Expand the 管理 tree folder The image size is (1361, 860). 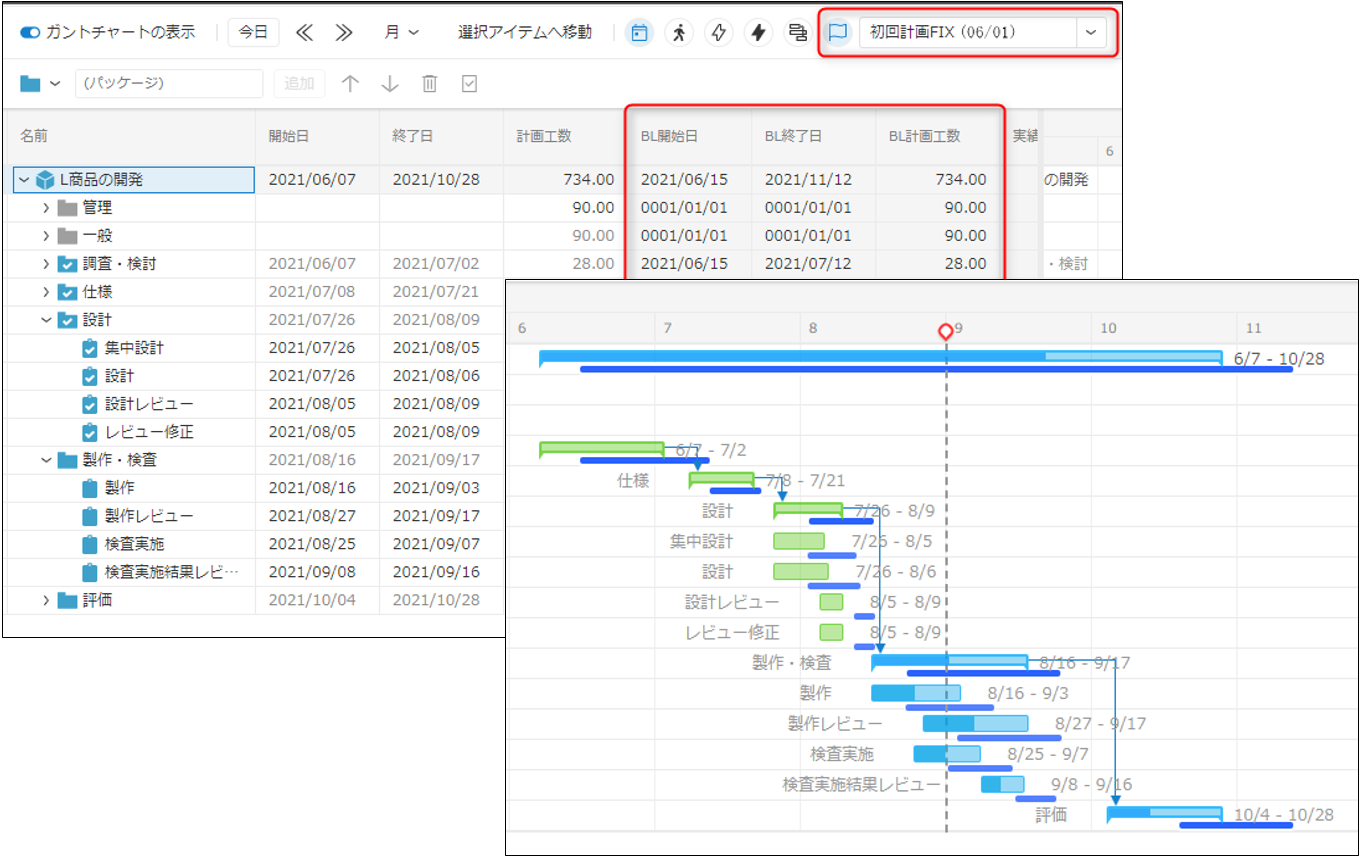click(x=46, y=208)
